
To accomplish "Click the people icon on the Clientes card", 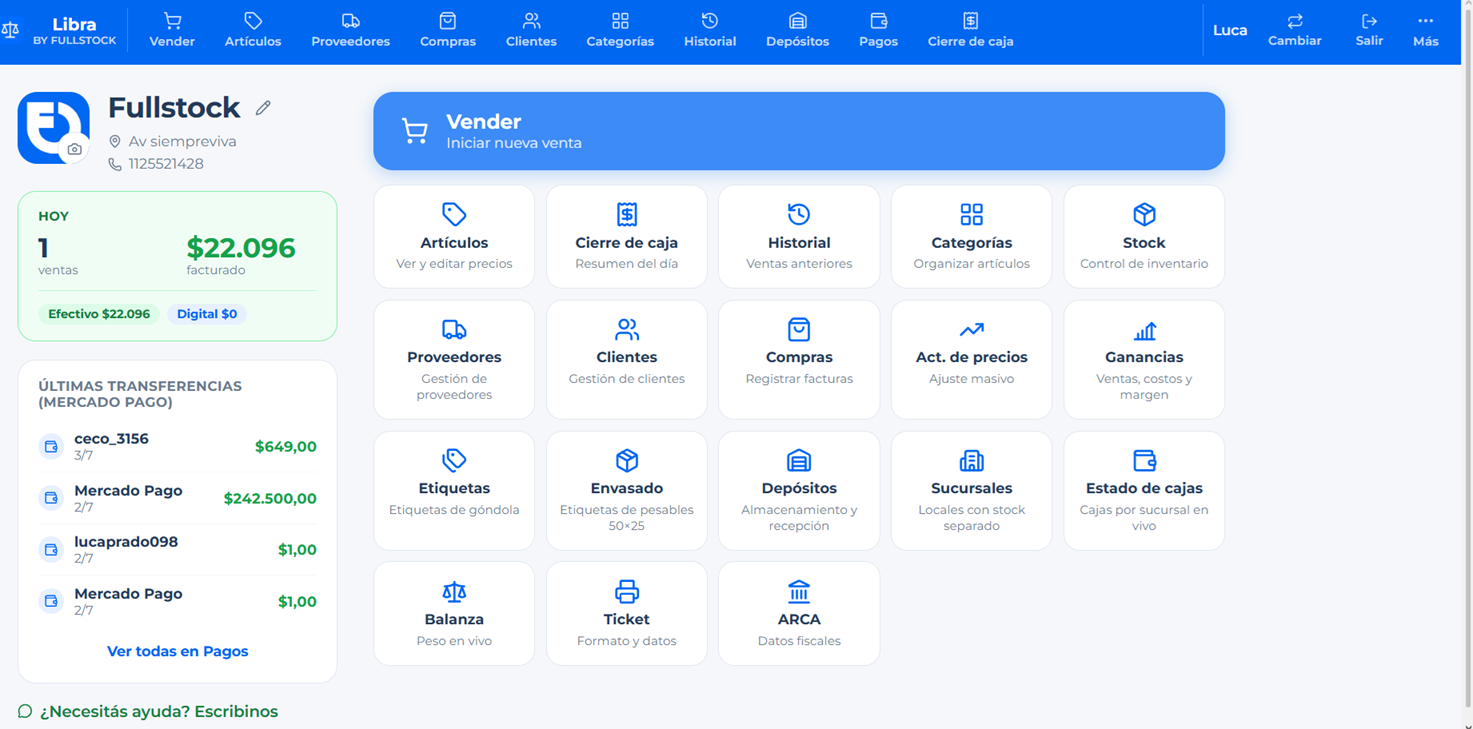I will coord(627,329).
